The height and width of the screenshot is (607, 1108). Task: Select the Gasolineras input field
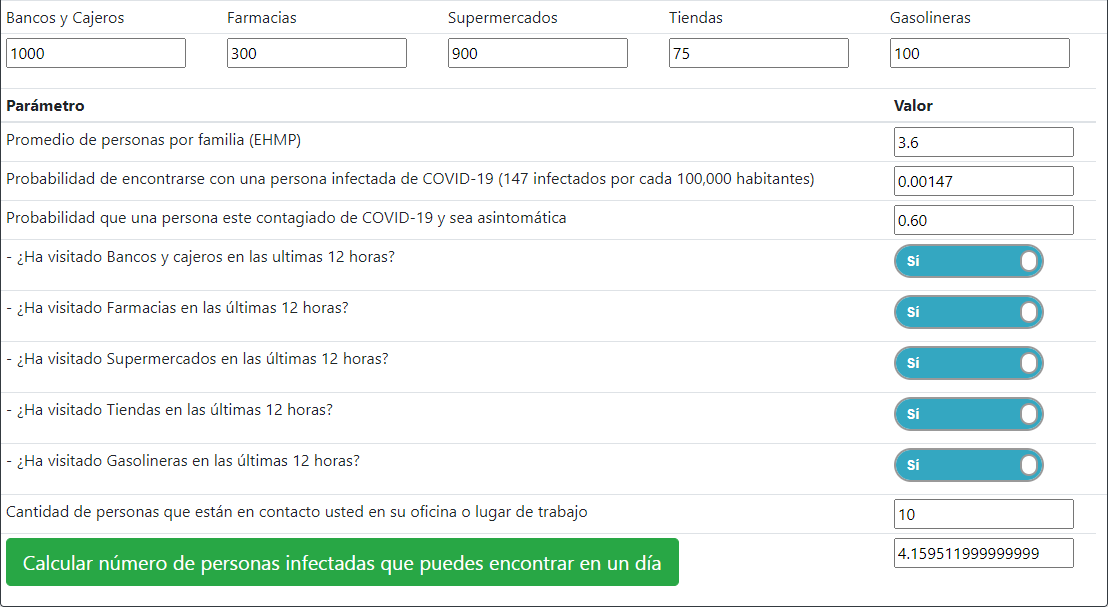[979, 53]
